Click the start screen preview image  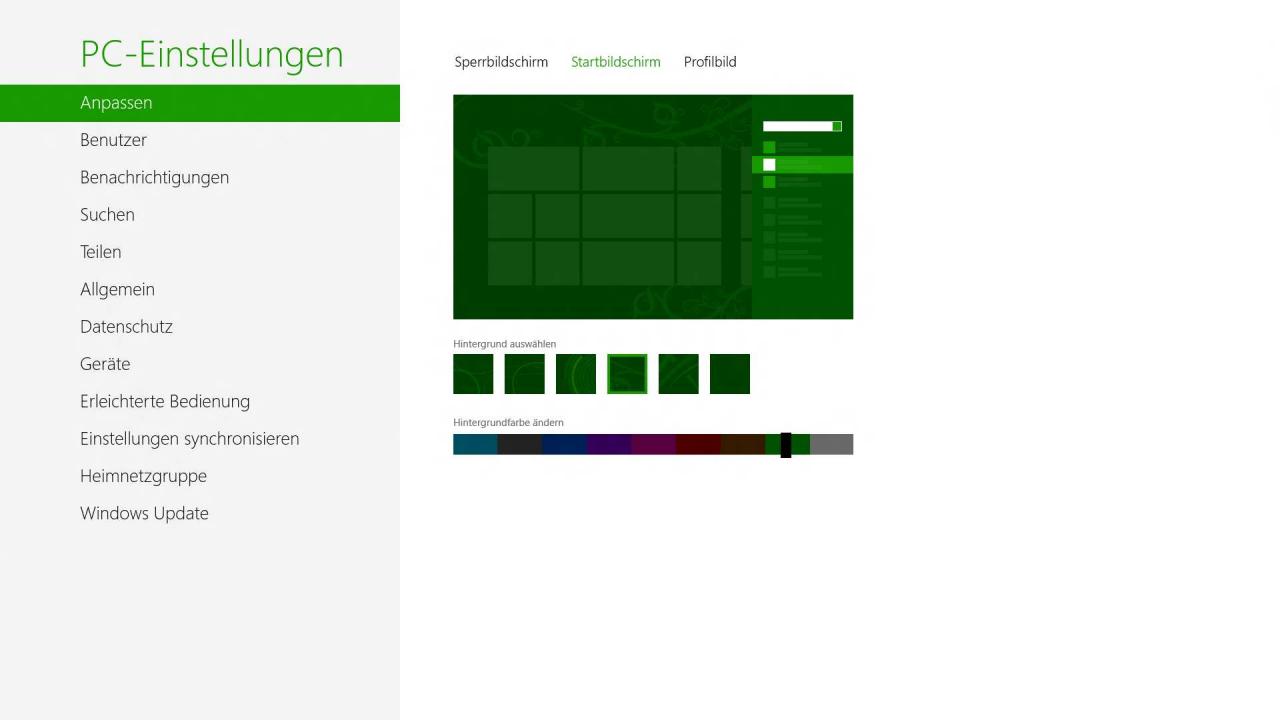tap(653, 207)
